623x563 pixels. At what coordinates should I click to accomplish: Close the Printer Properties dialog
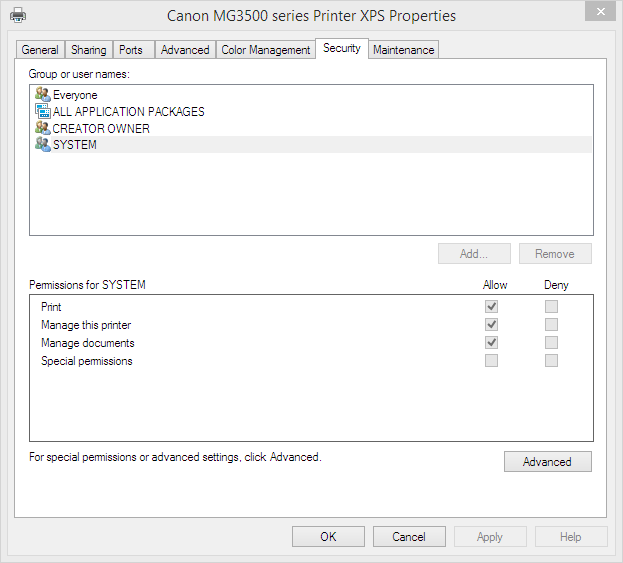[x=597, y=12]
